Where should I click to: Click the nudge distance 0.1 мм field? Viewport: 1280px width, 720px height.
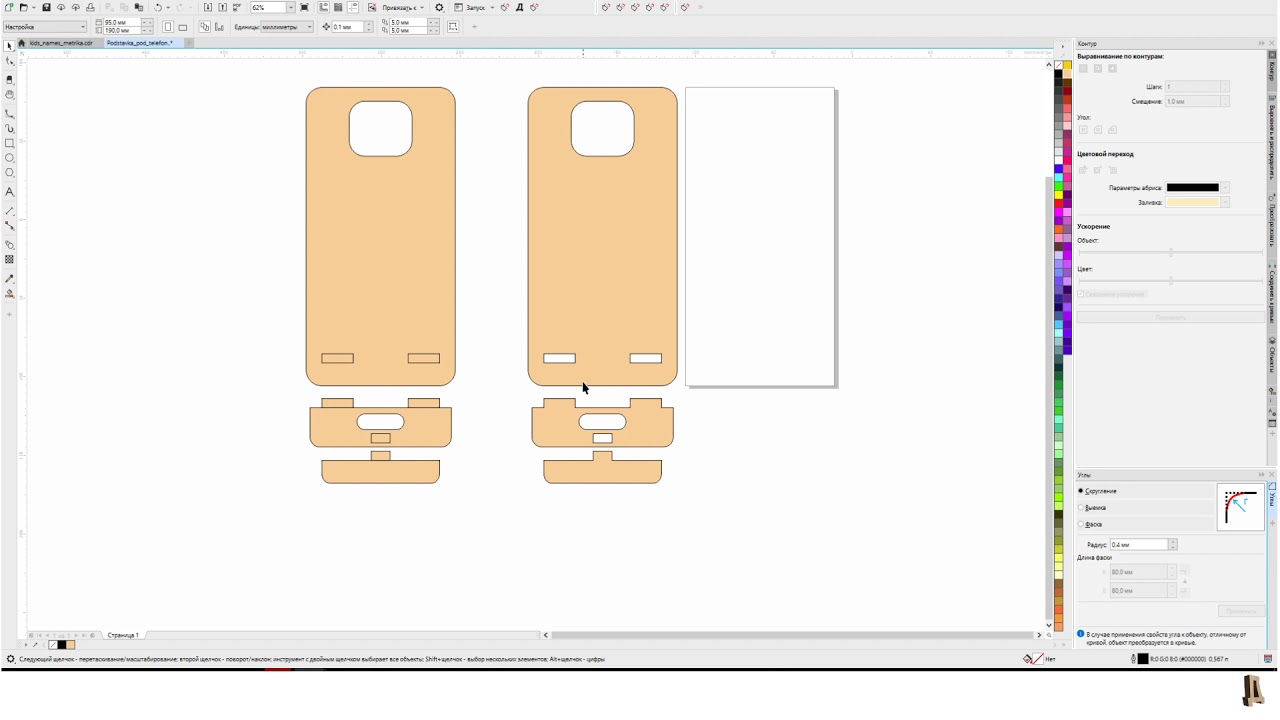tap(347, 27)
